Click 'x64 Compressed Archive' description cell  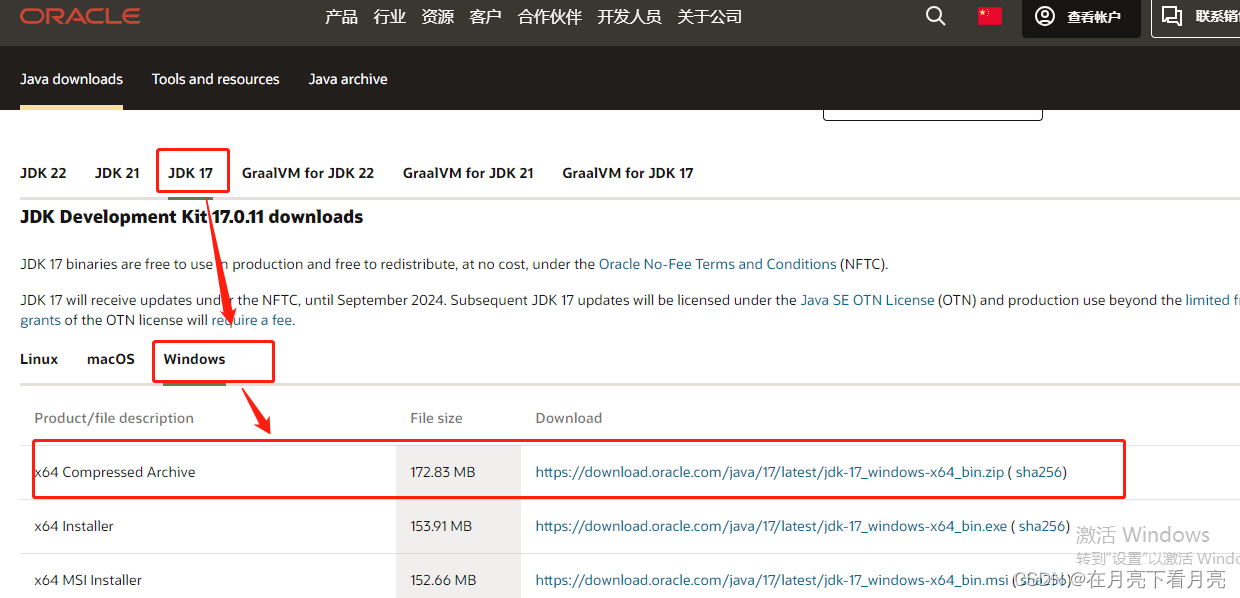click(x=115, y=472)
